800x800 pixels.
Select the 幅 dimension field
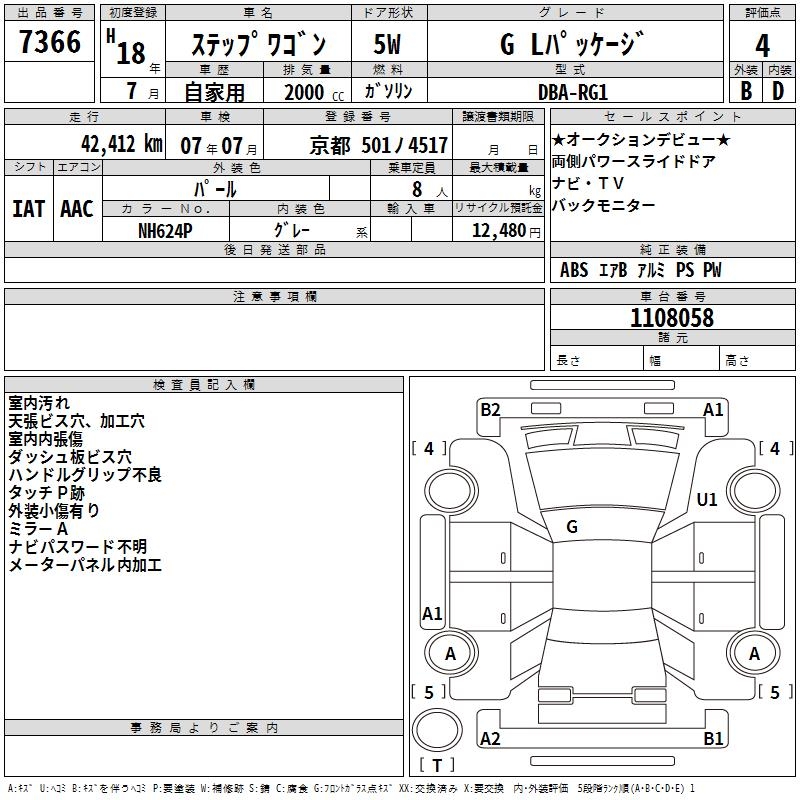pos(682,360)
